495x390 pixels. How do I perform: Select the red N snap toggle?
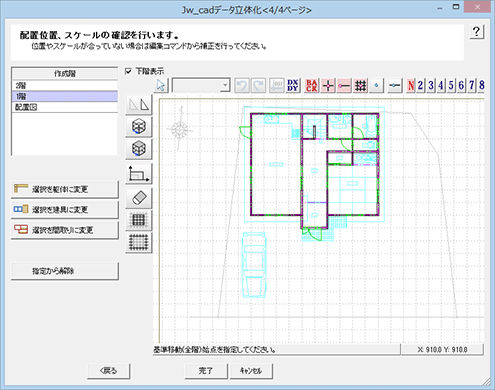pos(411,86)
